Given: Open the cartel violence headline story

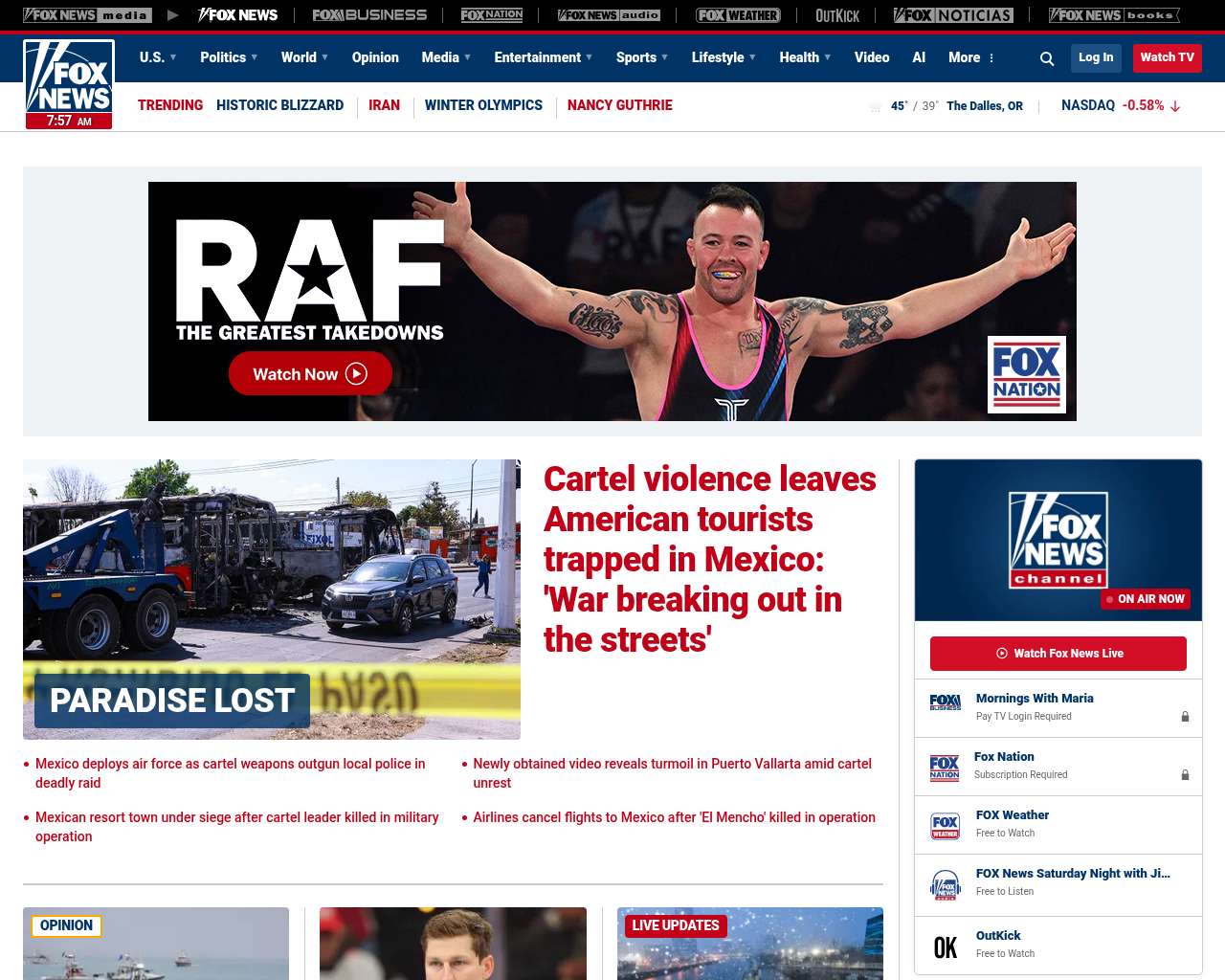Looking at the screenshot, I should [x=710, y=559].
